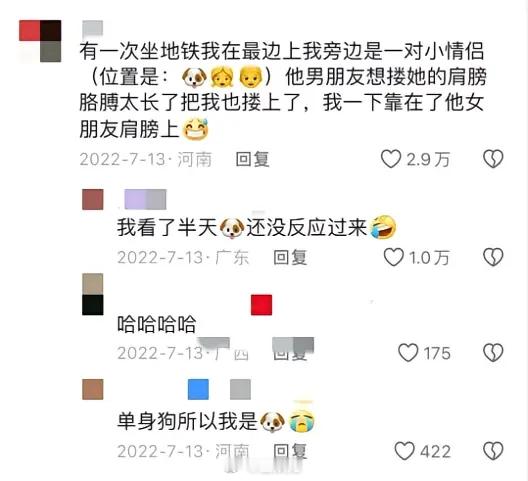
Task: Reply to the 单身狗所以我是 comment
Action: pyautogui.click(x=290, y=451)
